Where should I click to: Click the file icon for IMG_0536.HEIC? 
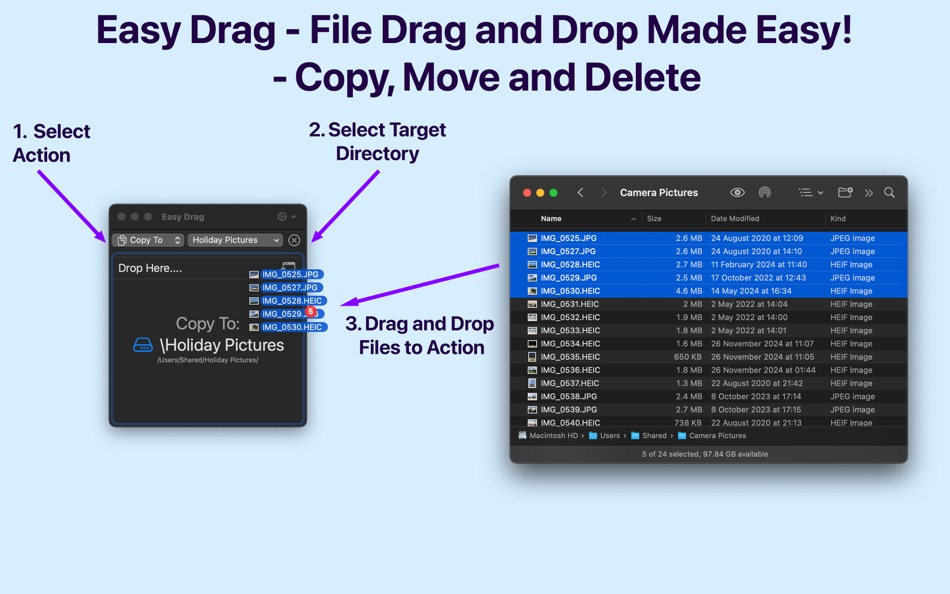coord(532,370)
